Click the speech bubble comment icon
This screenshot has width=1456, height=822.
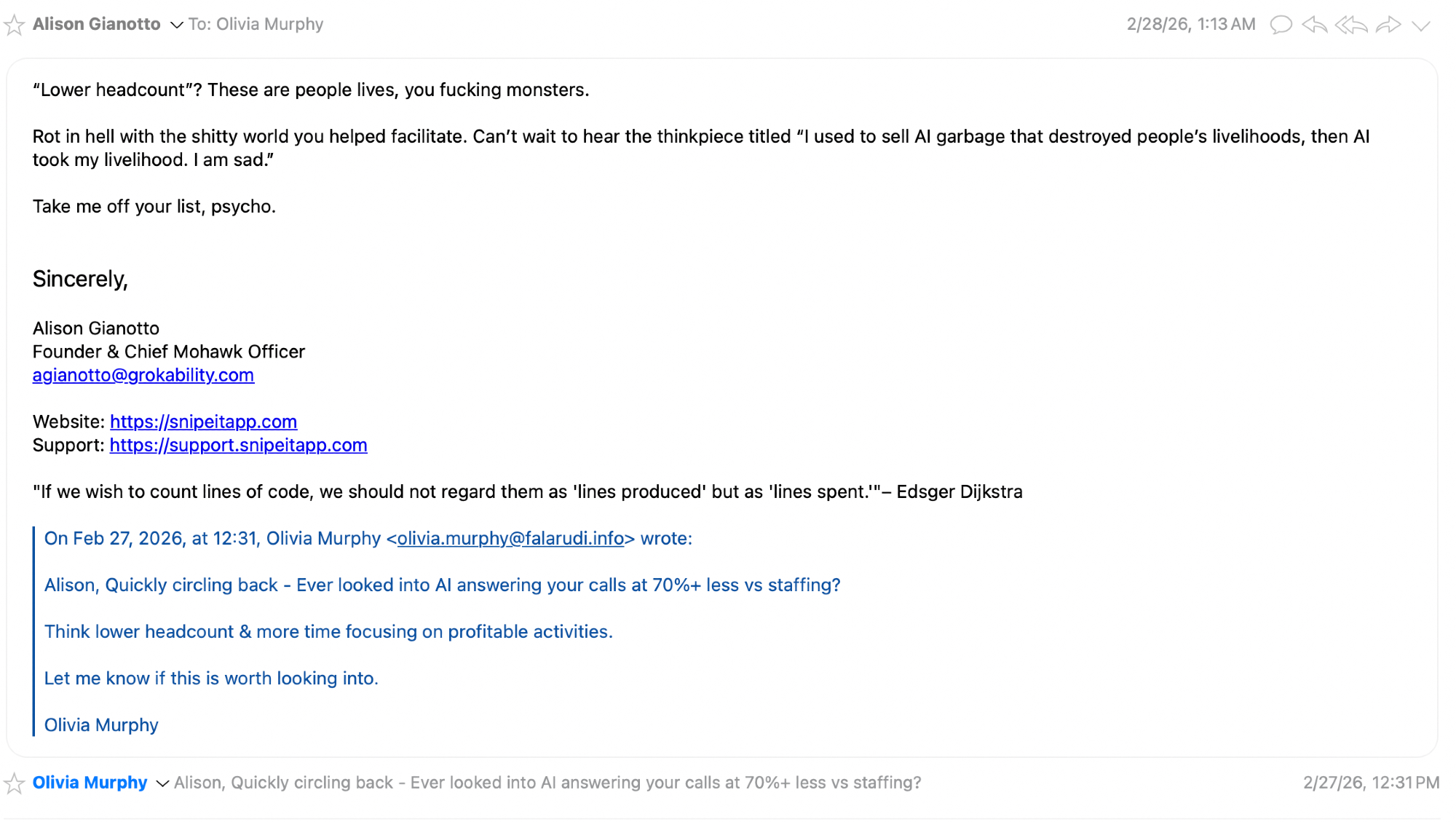click(x=1281, y=25)
